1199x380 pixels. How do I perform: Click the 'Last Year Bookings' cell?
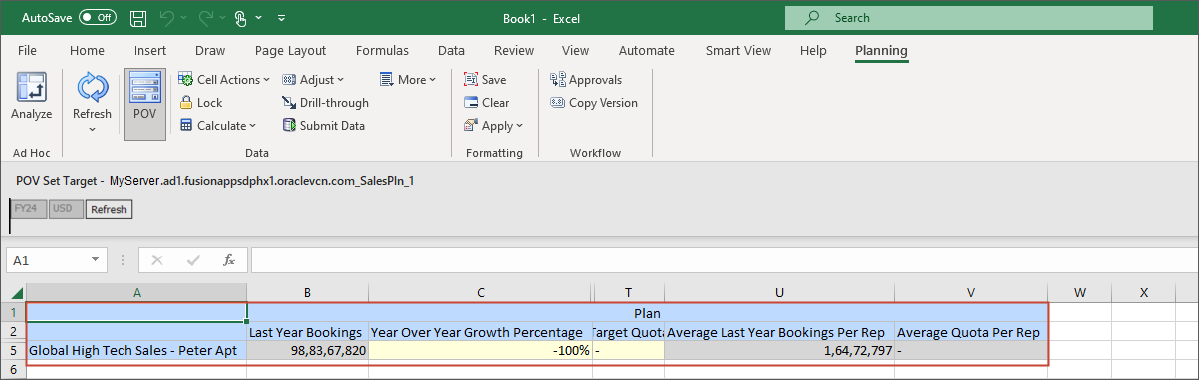click(307, 333)
